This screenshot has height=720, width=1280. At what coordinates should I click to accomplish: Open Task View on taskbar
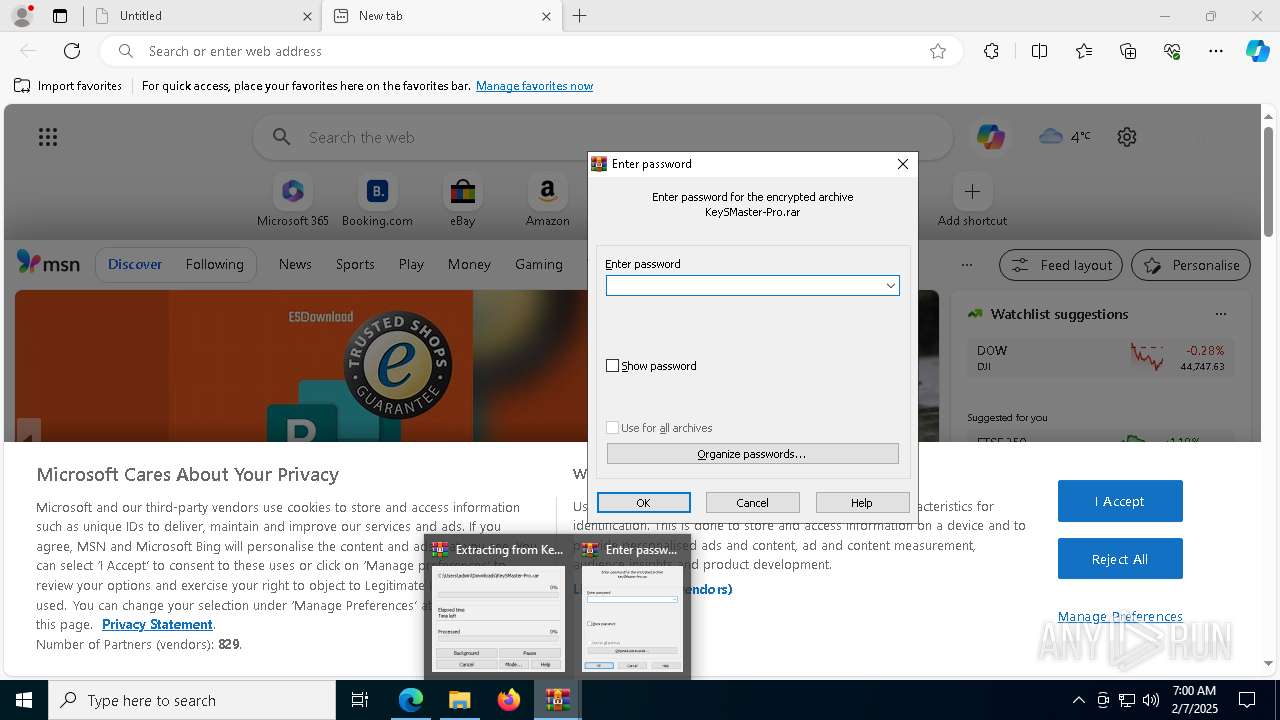(360, 700)
